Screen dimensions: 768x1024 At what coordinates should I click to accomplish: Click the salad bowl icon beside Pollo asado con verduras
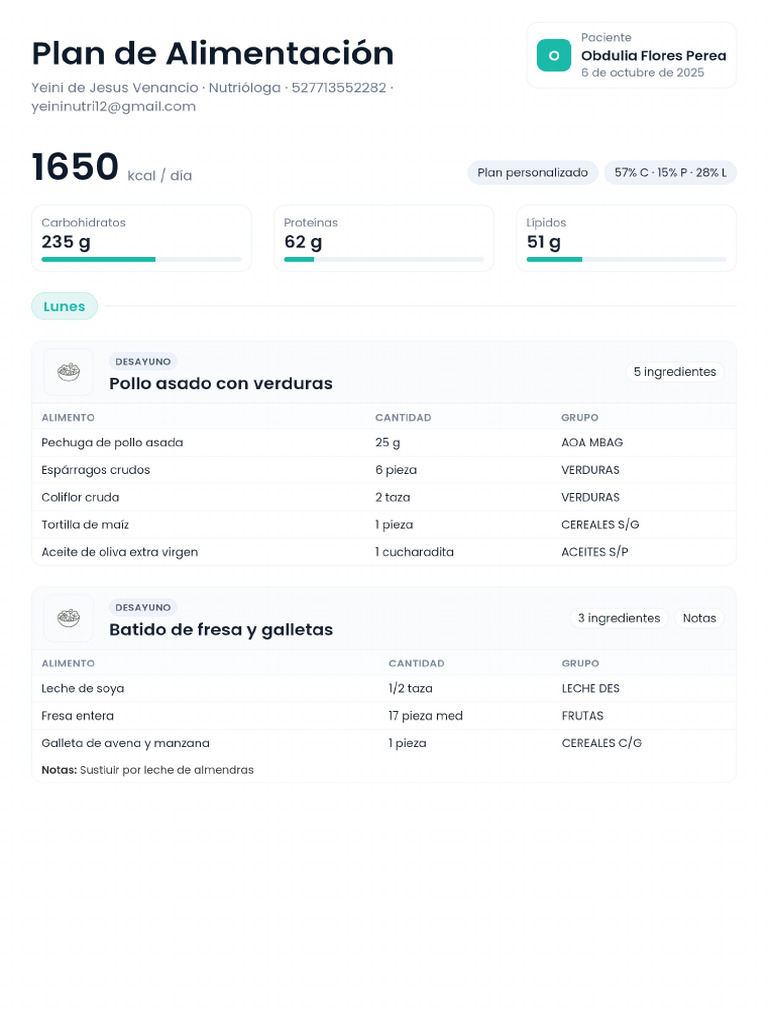(69, 372)
